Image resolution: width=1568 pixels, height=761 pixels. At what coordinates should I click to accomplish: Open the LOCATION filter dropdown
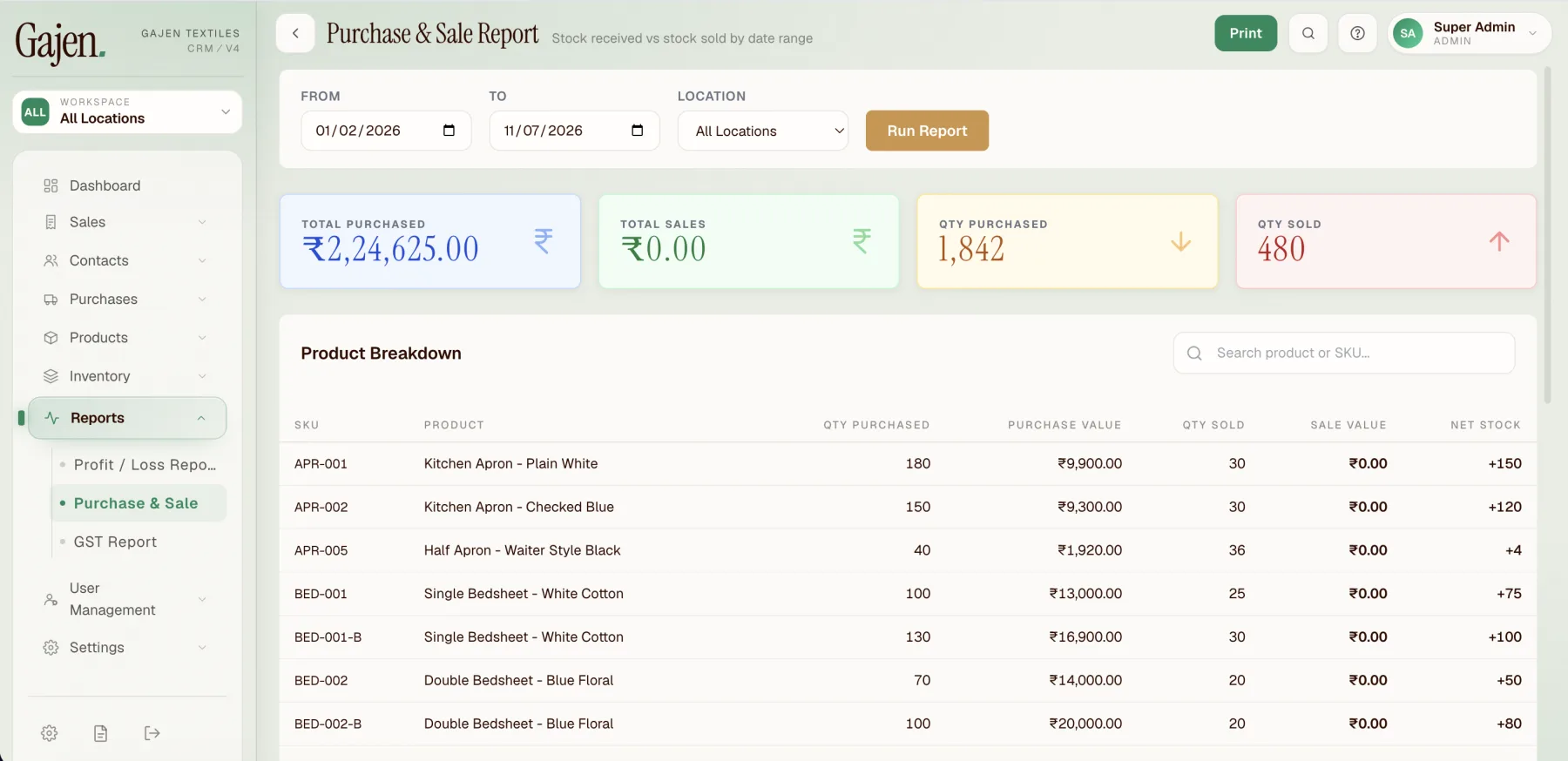coord(763,131)
